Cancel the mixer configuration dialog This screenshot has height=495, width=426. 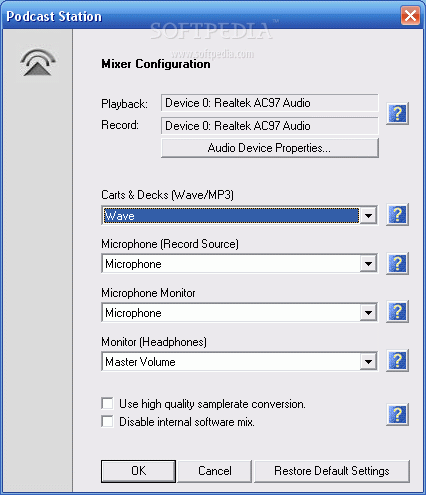coord(215,471)
